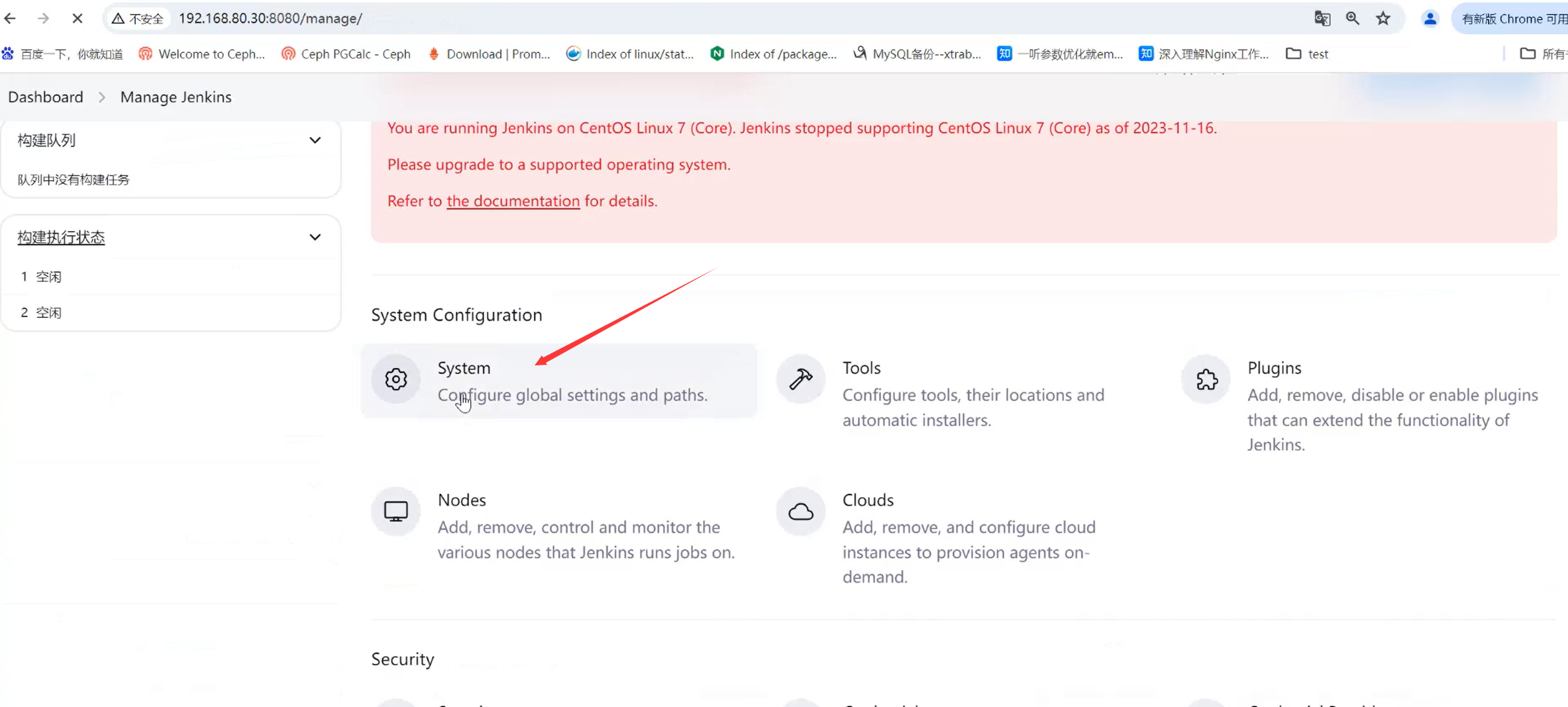Select executor 2 空闲 row
This screenshot has height=707, width=1568.
click(171, 312)
